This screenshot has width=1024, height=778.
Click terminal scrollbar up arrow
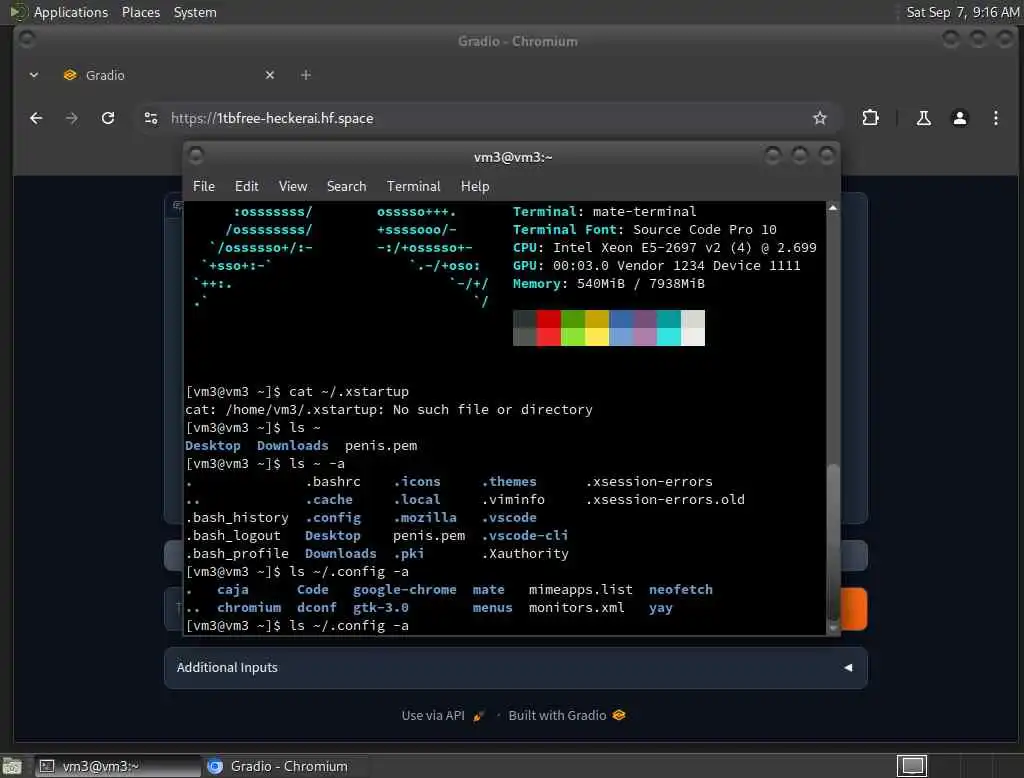pyautogui.click(x=833, y=208)
